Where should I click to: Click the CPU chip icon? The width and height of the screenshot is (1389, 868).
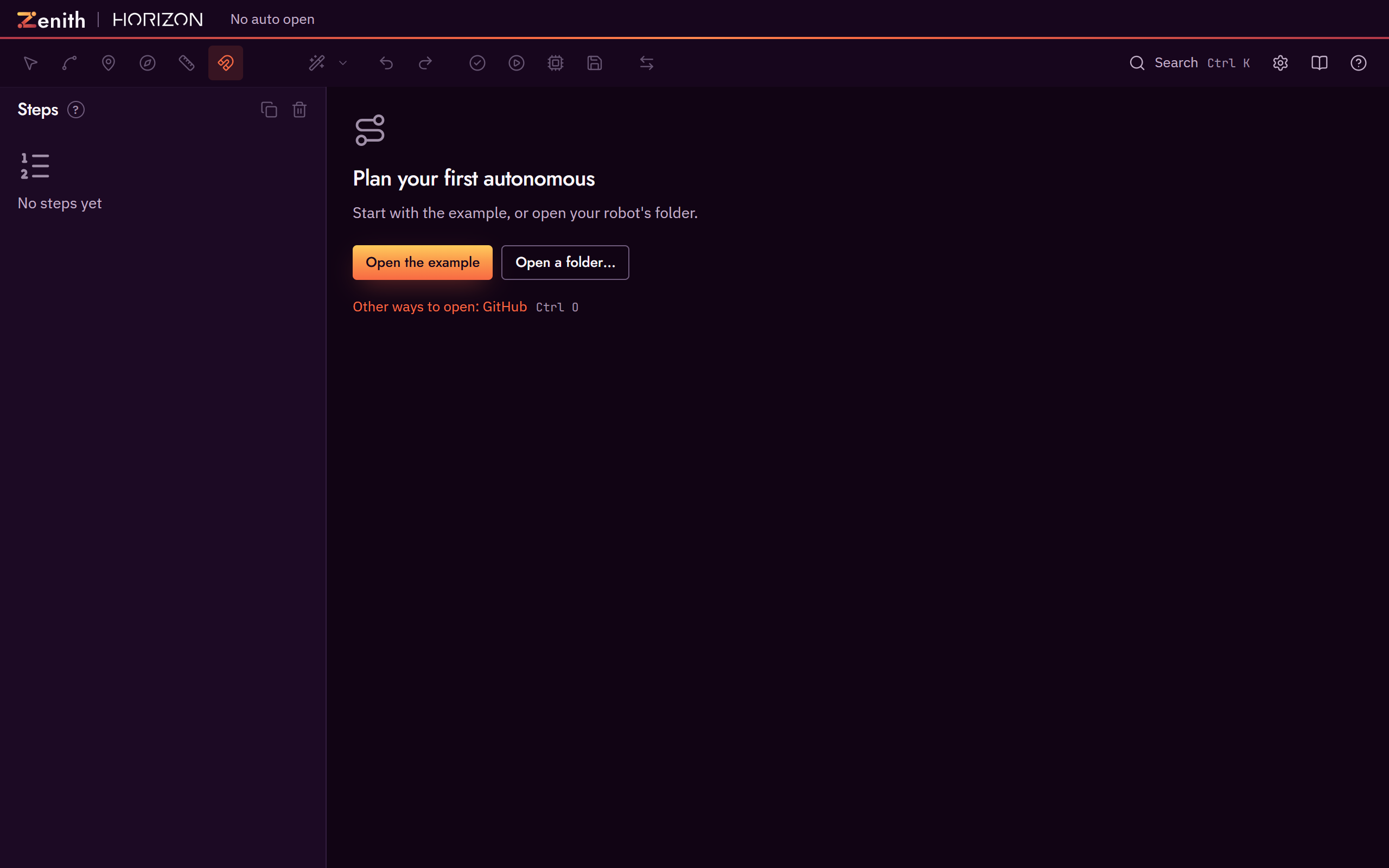556,63
